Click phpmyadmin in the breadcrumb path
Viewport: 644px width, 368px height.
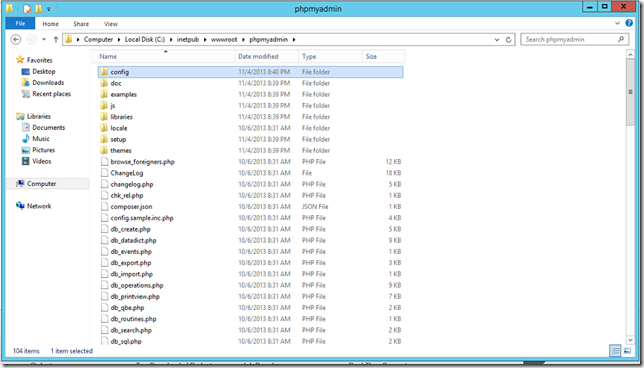point(268,39)
